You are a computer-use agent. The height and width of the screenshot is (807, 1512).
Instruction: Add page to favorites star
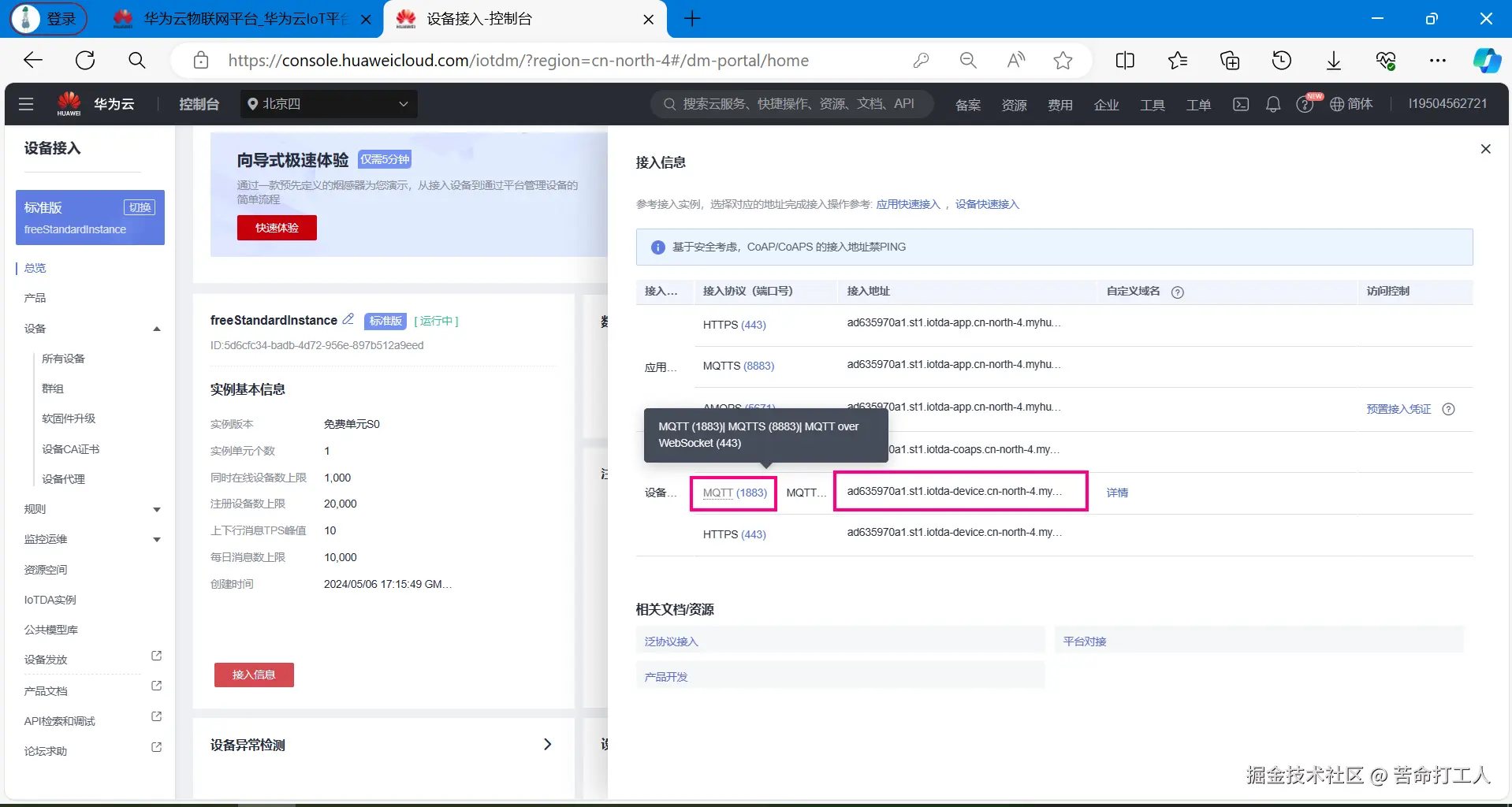point(1063,61)
